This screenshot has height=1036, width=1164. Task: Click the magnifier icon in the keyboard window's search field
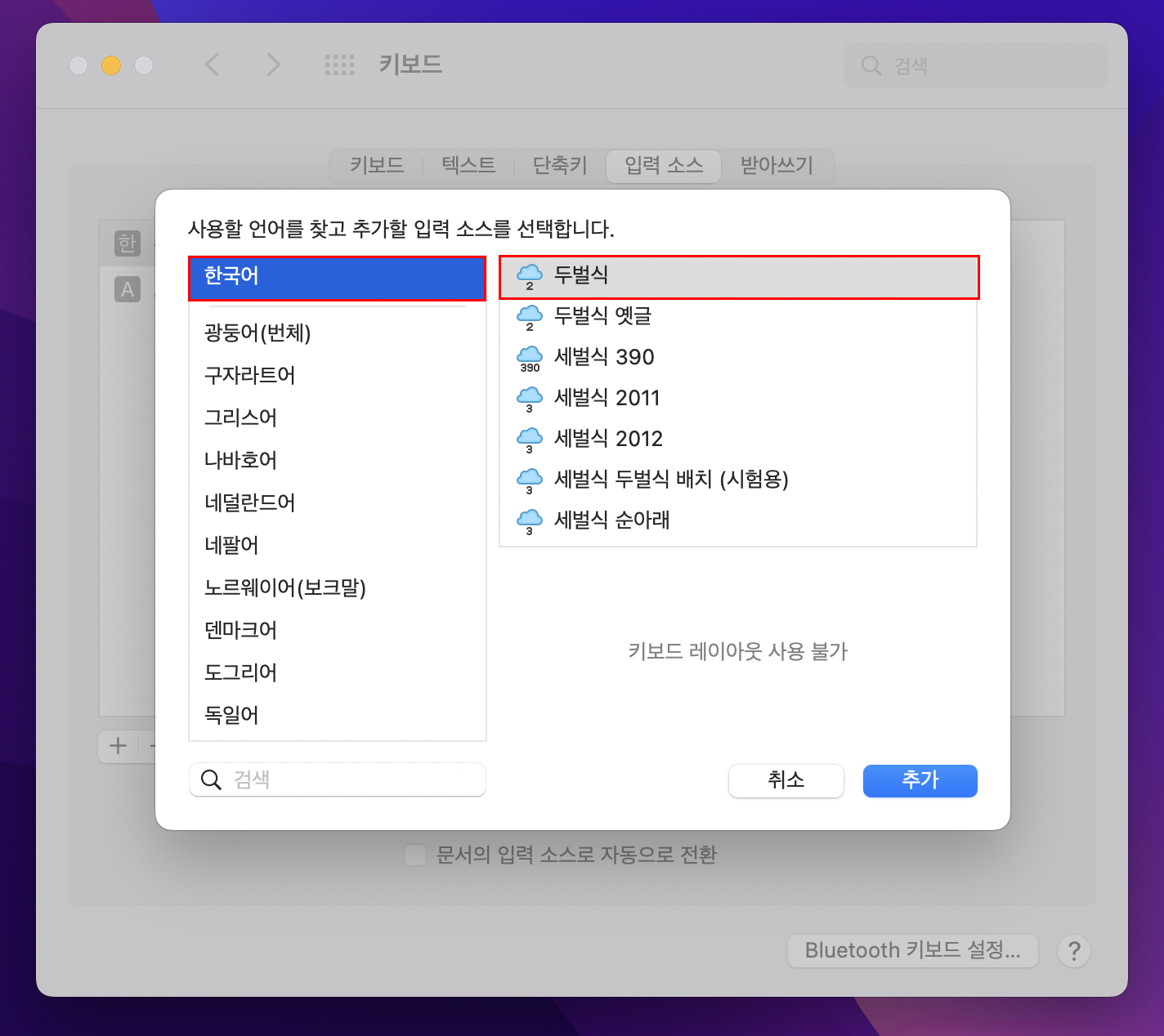(x=871, y=65)
